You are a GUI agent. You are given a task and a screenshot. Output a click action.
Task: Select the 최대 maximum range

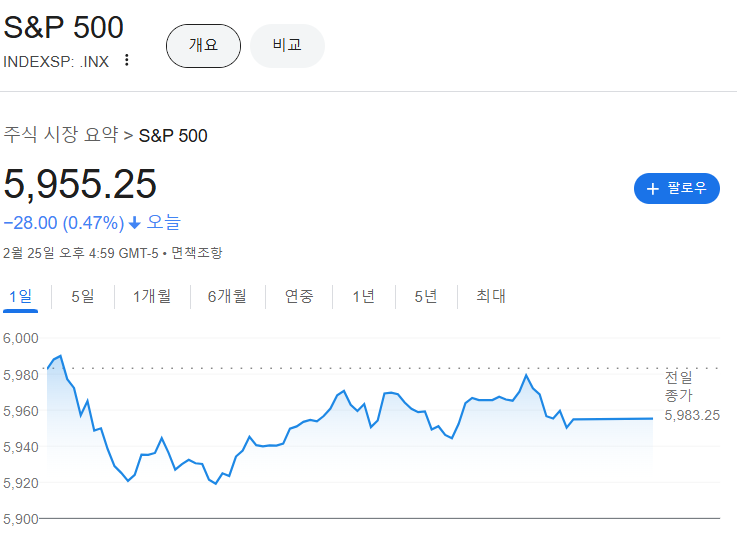pos(491,296)
